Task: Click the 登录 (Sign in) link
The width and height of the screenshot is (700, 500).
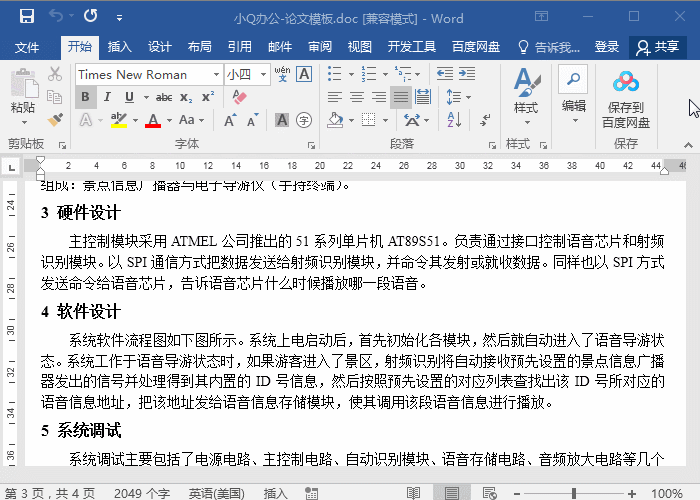Action: pos(607,47)
